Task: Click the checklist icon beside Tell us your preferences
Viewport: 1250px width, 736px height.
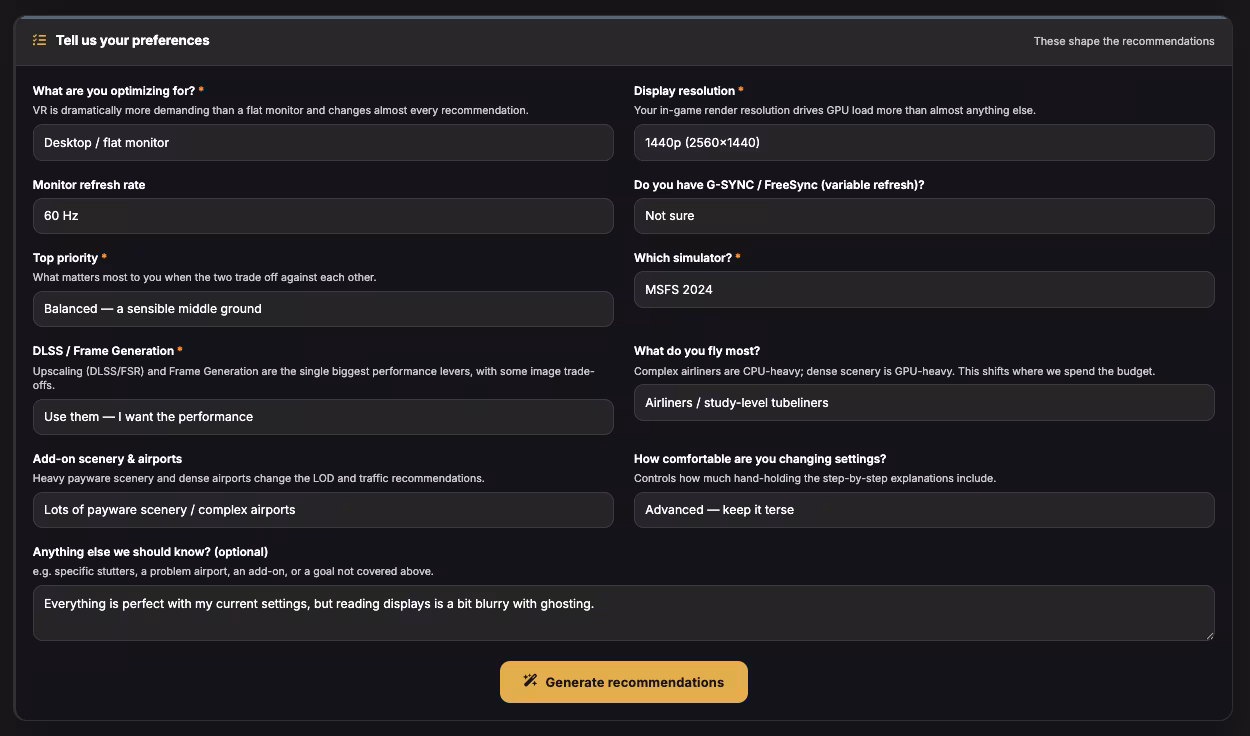Action: [x=39, y=41]
